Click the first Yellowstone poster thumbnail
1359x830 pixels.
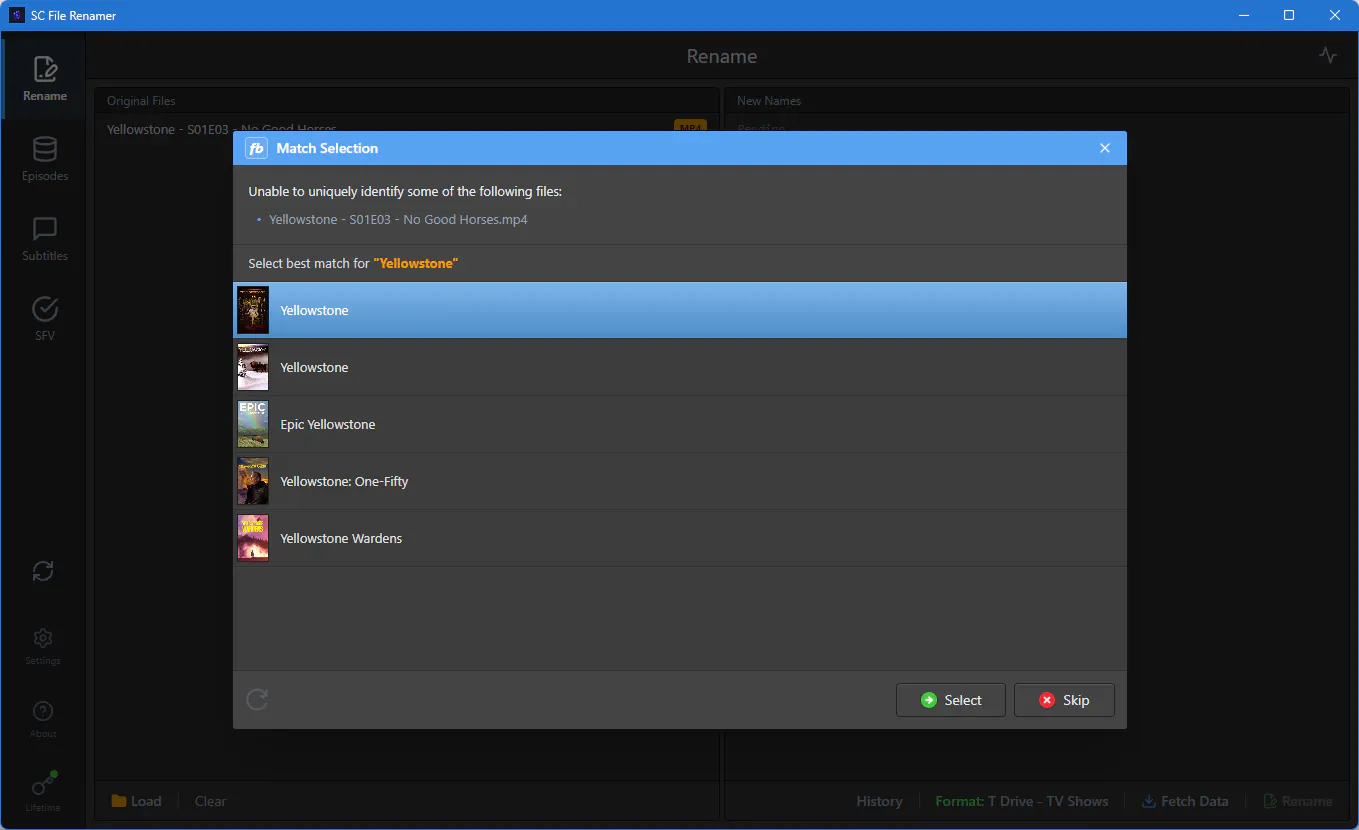point(253,310)
